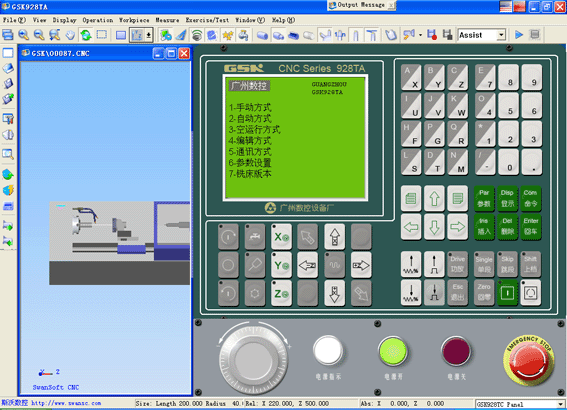The image size is (567, 410).
Task: Open the www.swansc.com link in status bar
Action: point(66,403)
